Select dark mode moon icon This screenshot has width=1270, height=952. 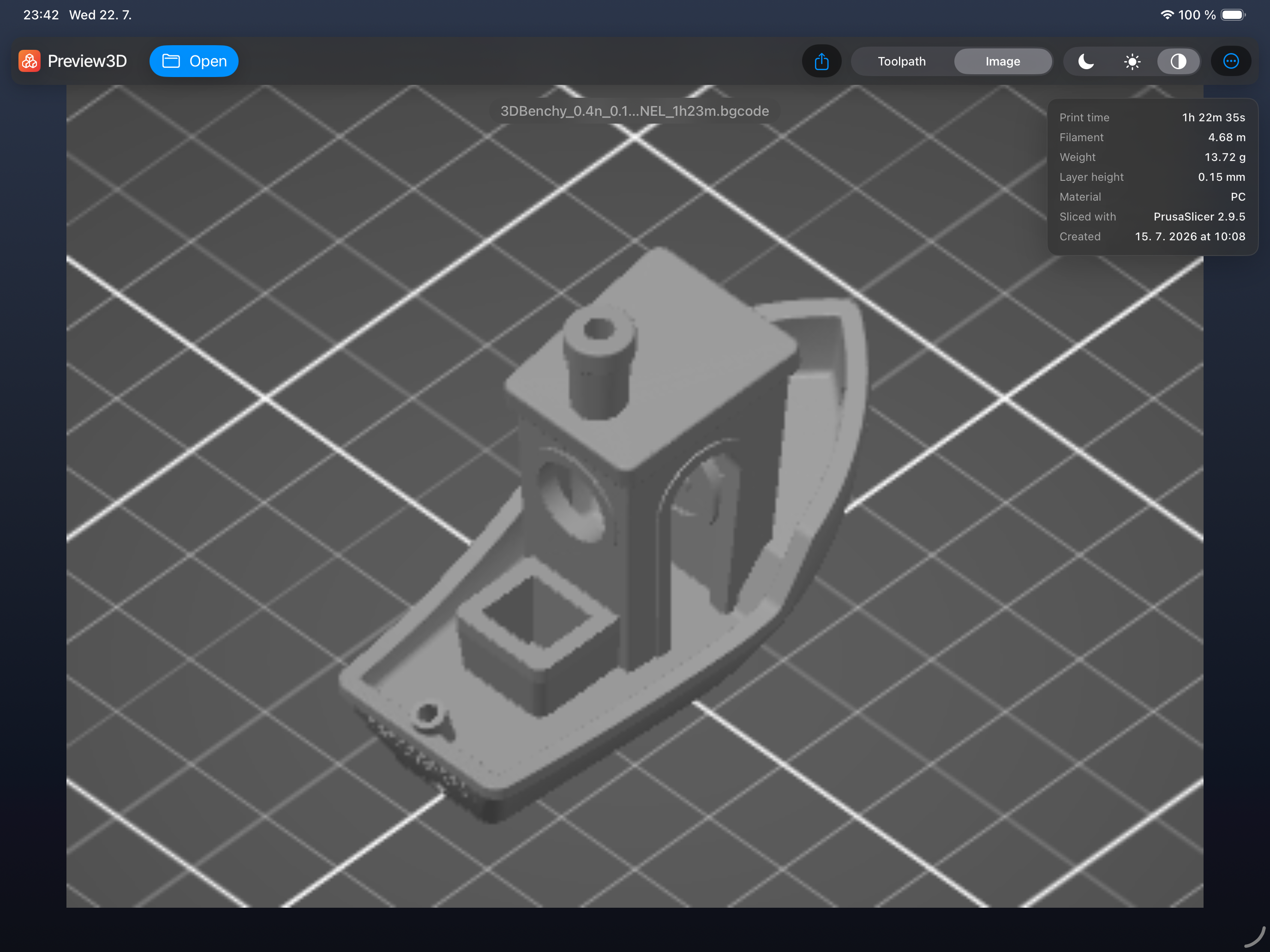point(1086,61)
